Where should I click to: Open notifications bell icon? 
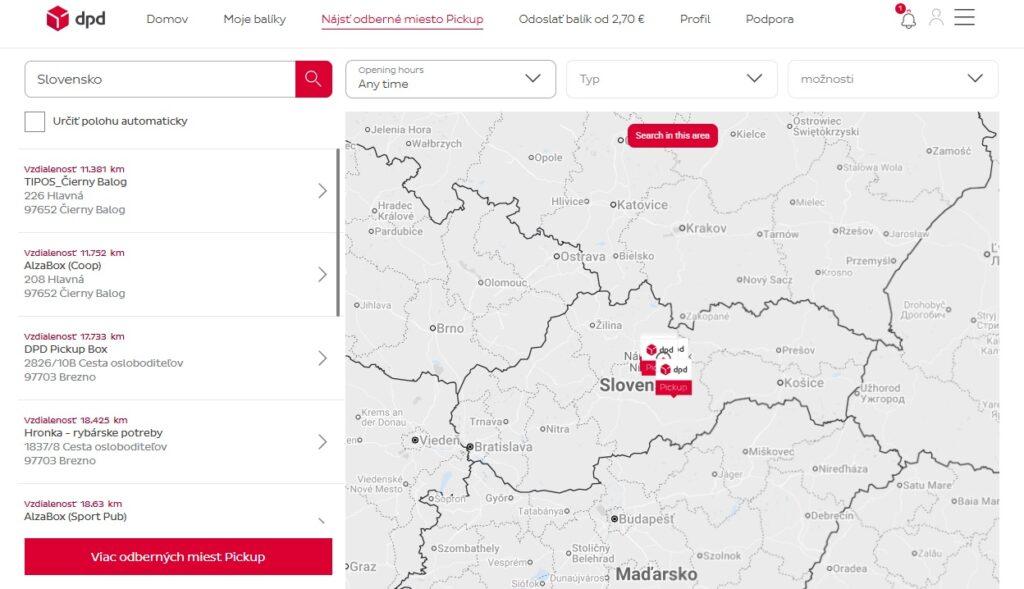point(908,20)
